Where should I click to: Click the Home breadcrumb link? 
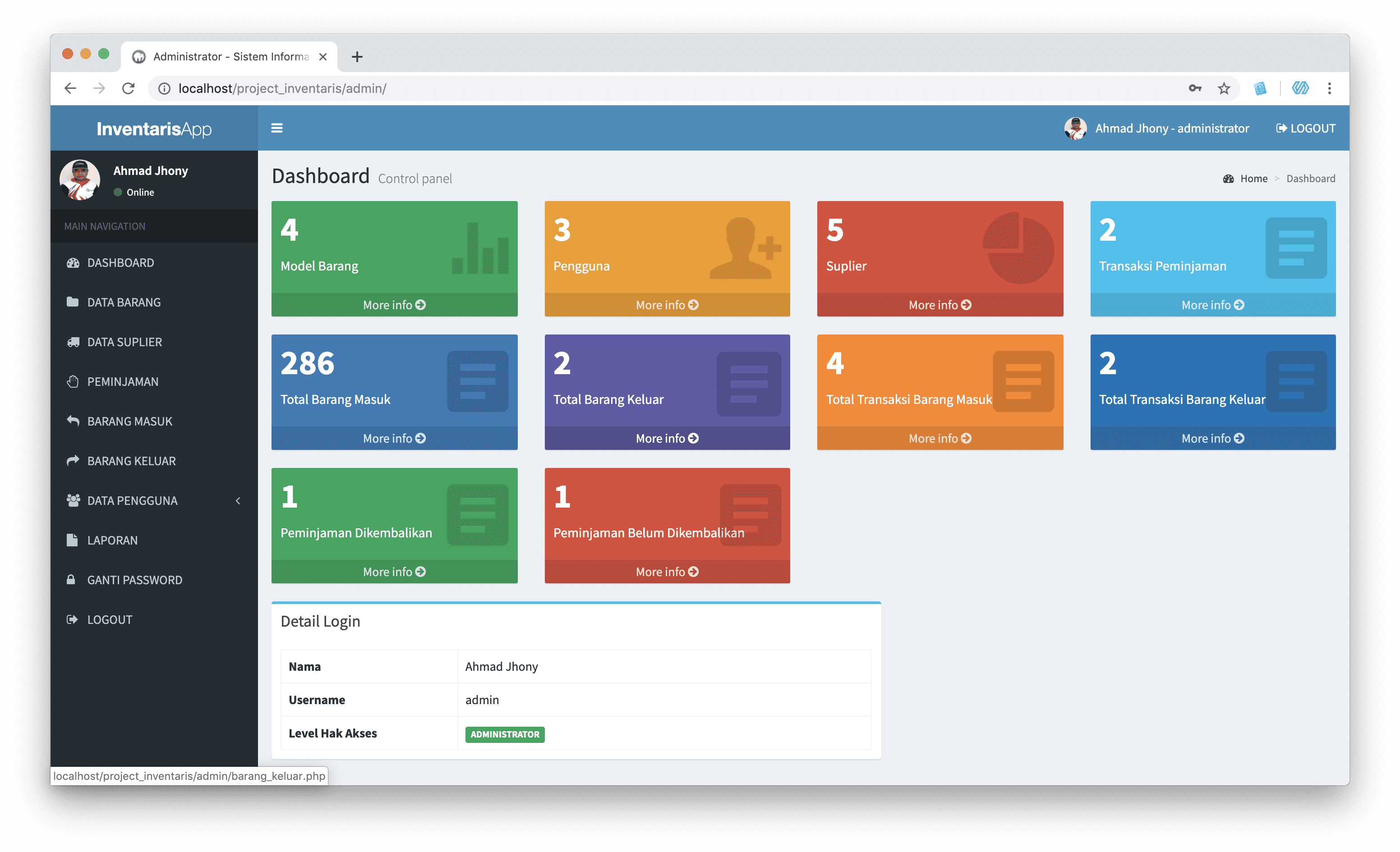tap(1253, 179)
